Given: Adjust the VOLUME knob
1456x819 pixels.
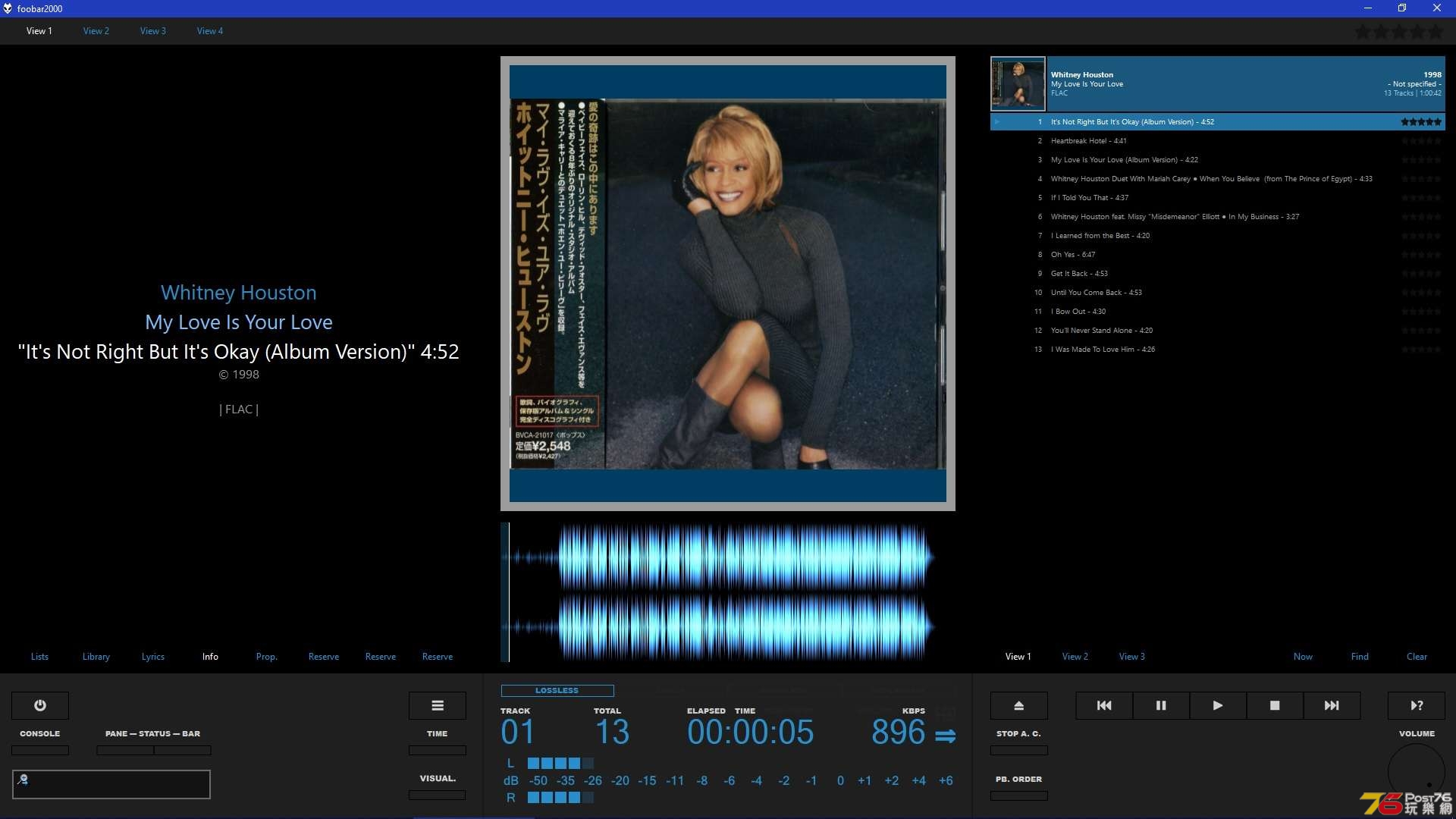Looking at the screenshot, I should point(1417,772).
